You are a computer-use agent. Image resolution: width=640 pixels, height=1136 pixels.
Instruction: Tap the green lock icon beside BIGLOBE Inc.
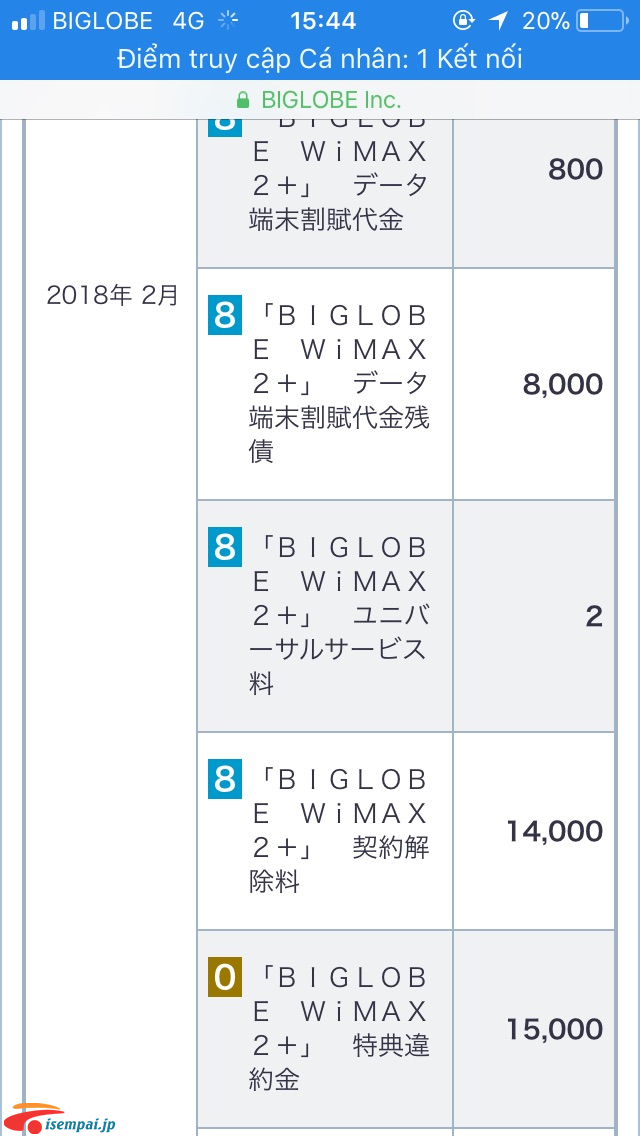[x=244, y=99]
